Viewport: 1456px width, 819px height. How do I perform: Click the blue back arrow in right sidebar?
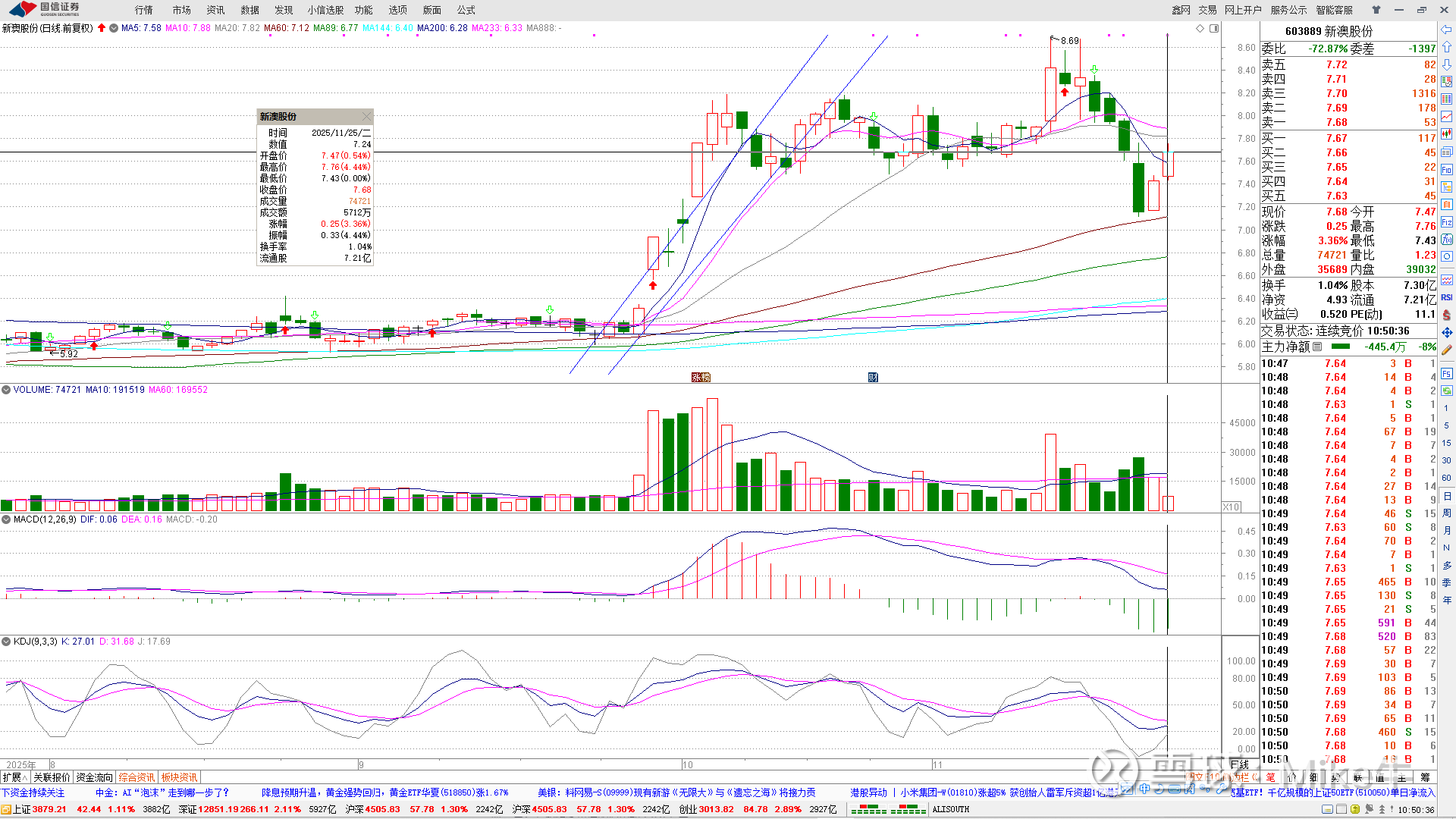[x=1447, y=30]
